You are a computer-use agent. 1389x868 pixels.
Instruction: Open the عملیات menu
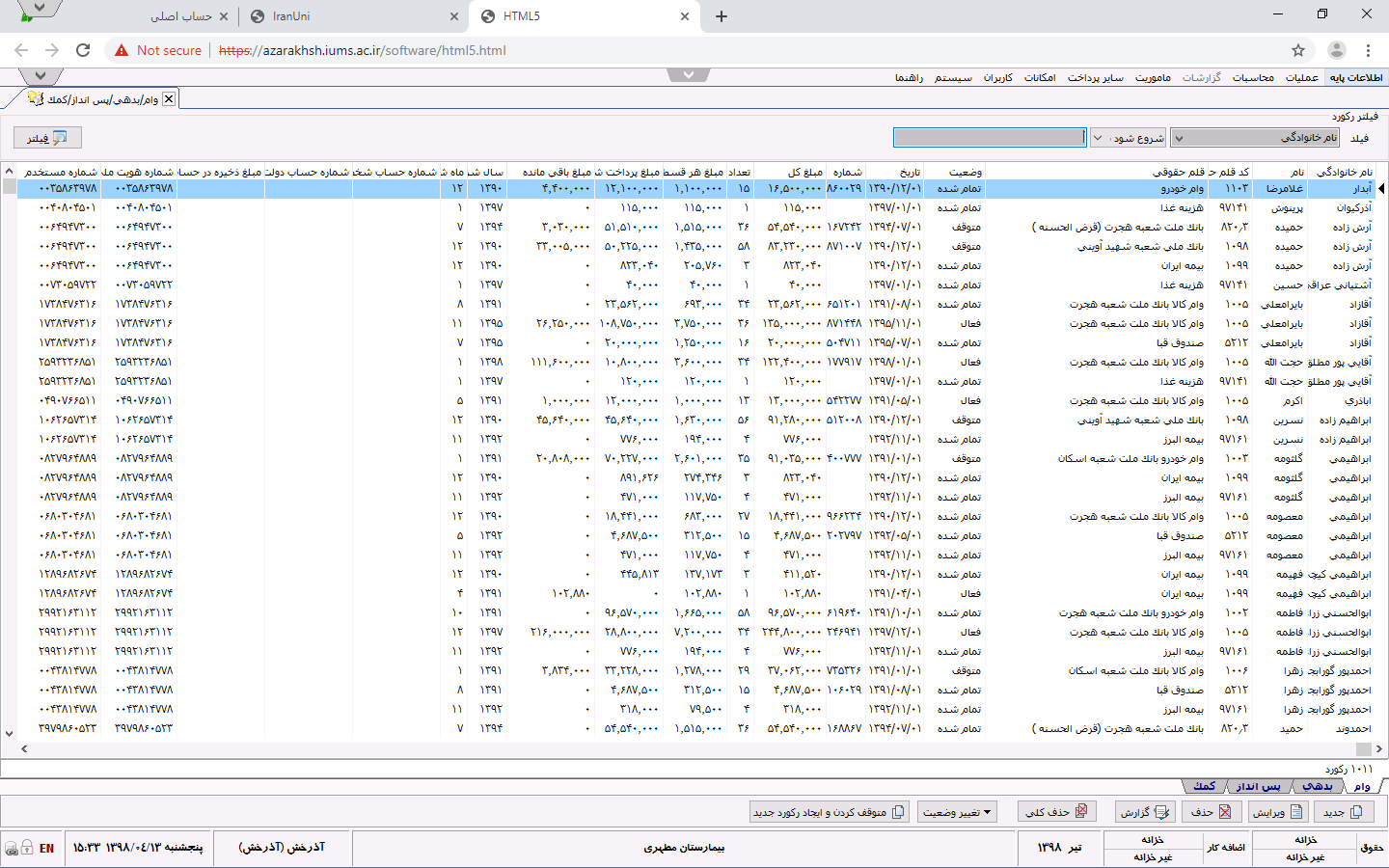(x=1302, y=77)
